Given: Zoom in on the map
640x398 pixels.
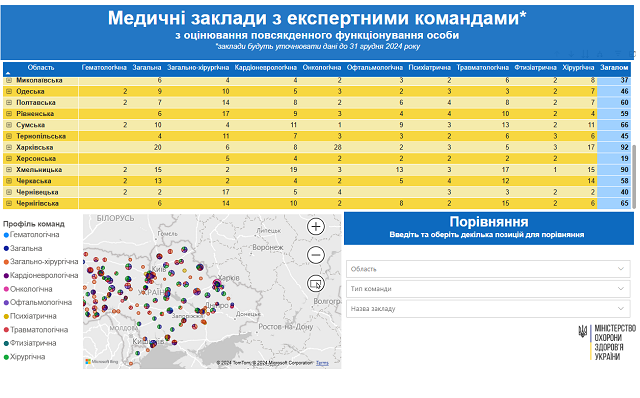Looking at the screenshot, I should [316, 226].
